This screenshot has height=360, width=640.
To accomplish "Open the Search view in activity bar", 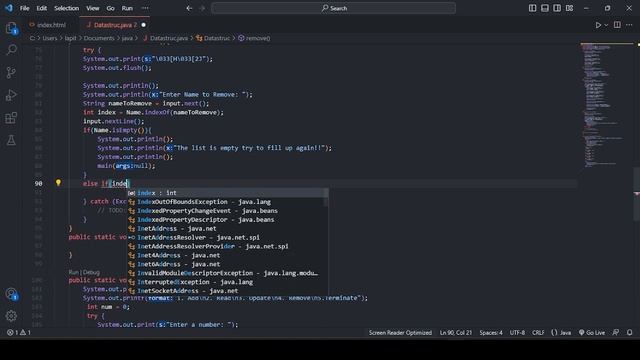I will coord(11,50).
